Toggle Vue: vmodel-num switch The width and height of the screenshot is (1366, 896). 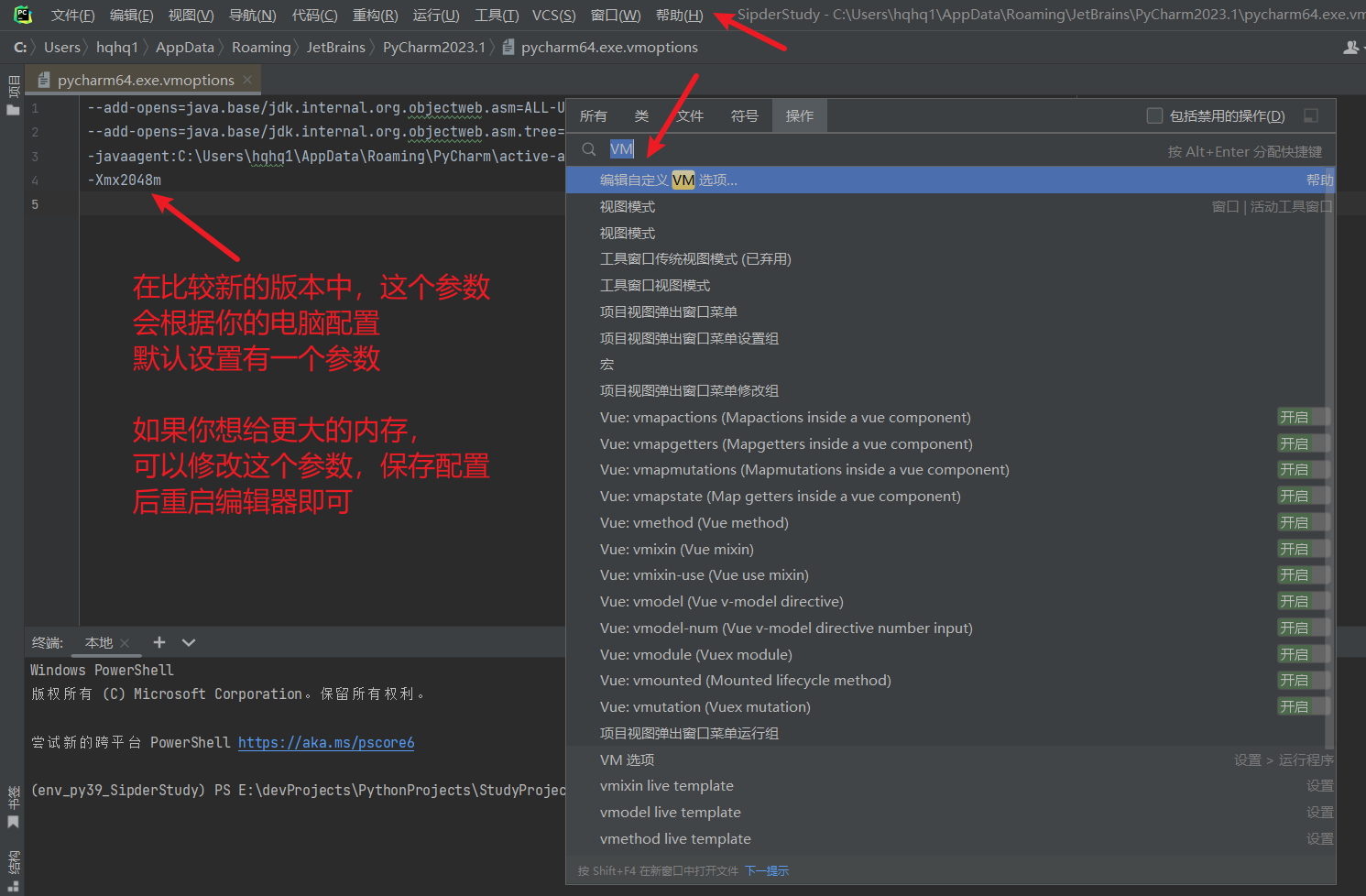1303,628
